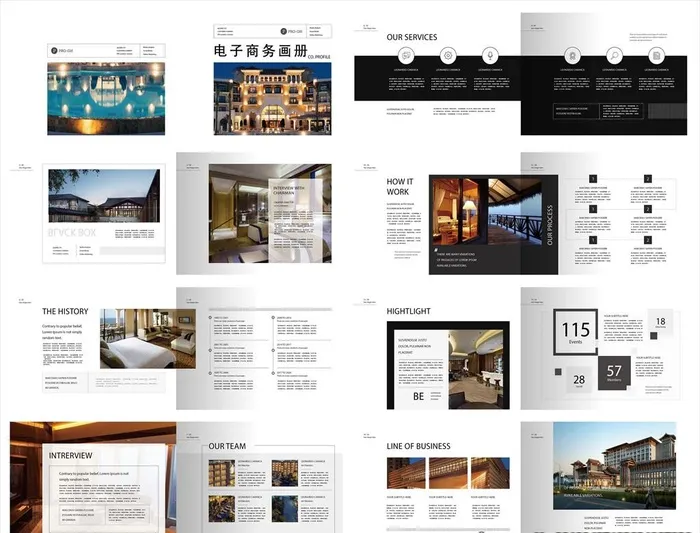Click the magnifier search service icon
This screenshot has width=700, height=533.
615,54
